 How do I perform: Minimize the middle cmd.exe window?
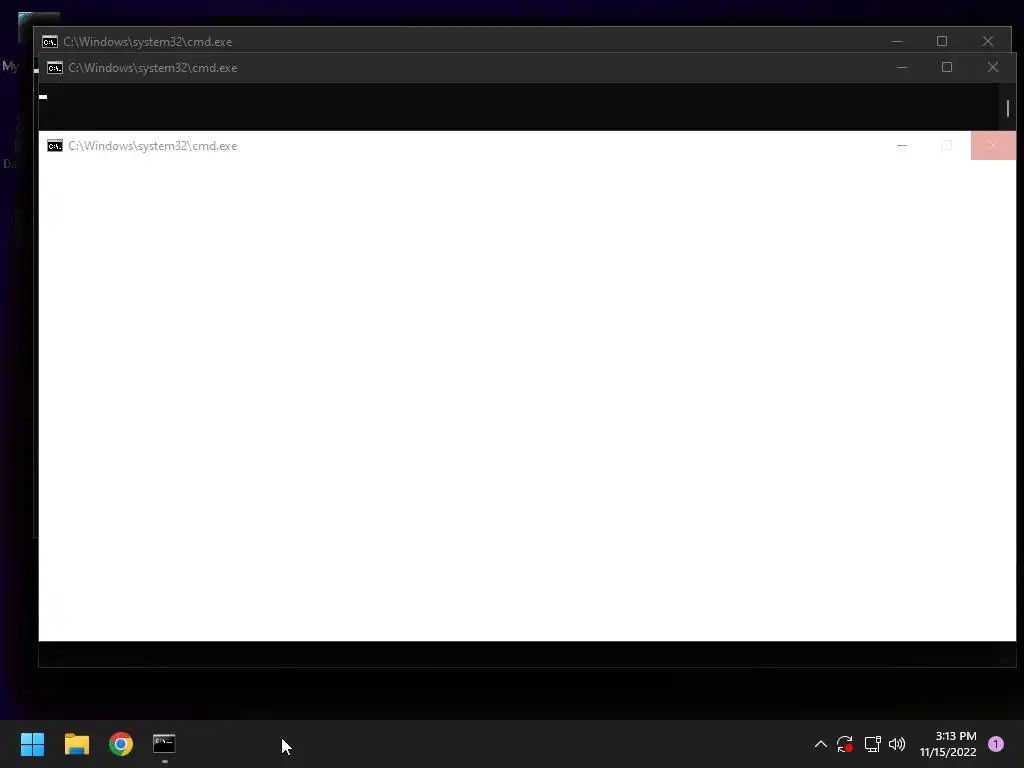[x=902, y=67]
